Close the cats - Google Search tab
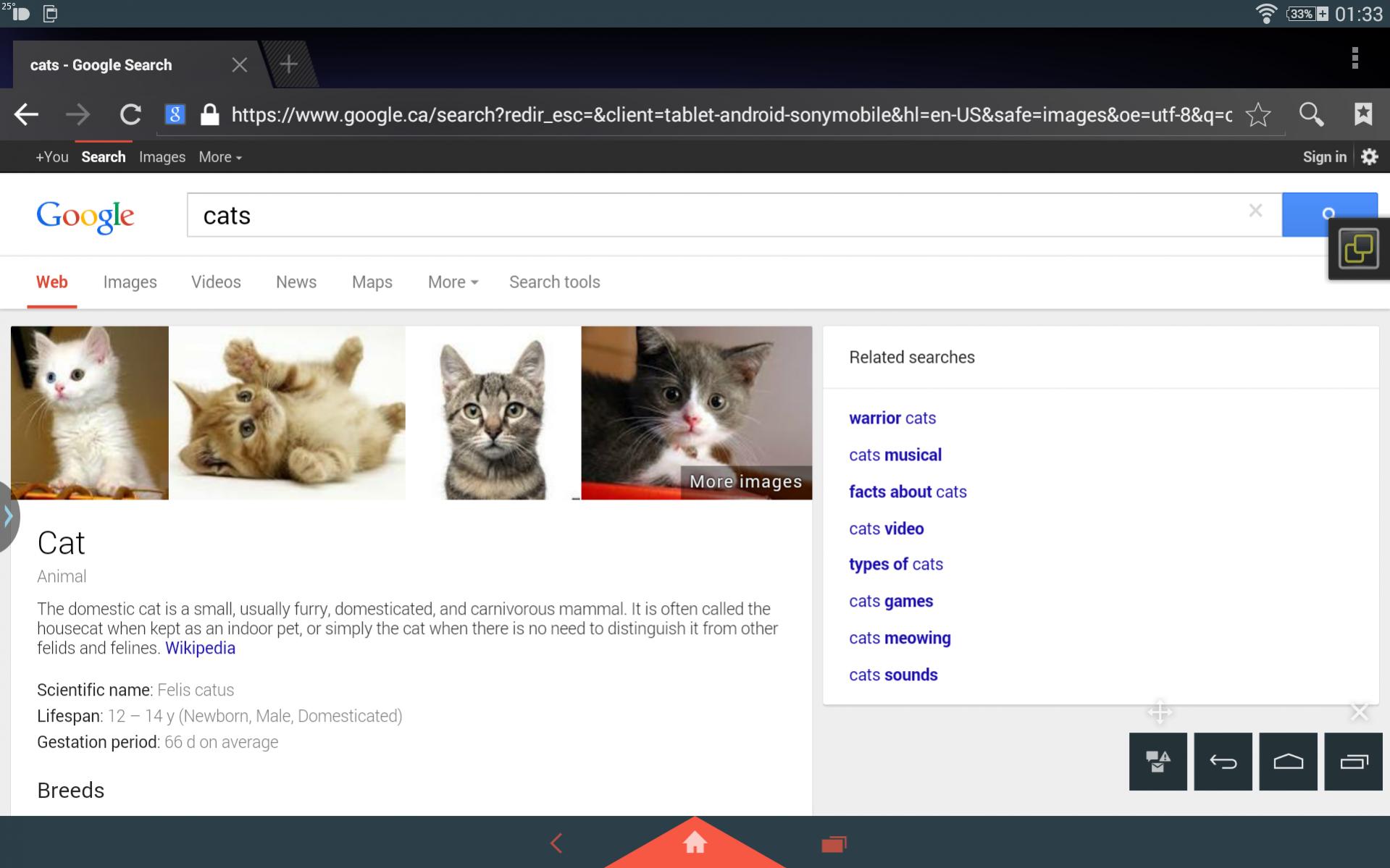 point(240,65)
